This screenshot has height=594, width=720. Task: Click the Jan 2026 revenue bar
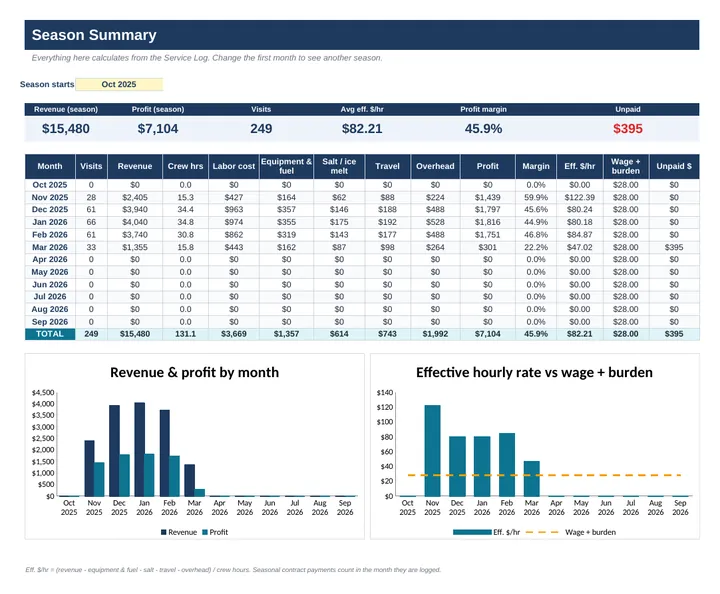(x=140, y=449)
